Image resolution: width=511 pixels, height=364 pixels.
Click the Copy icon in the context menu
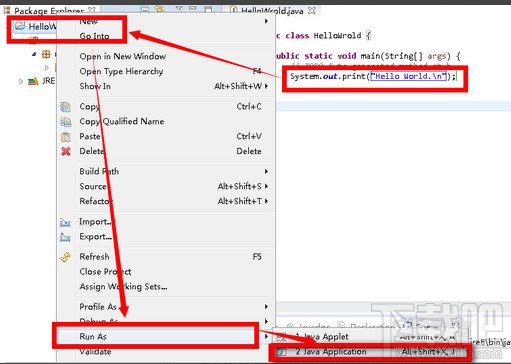(66, 107)
